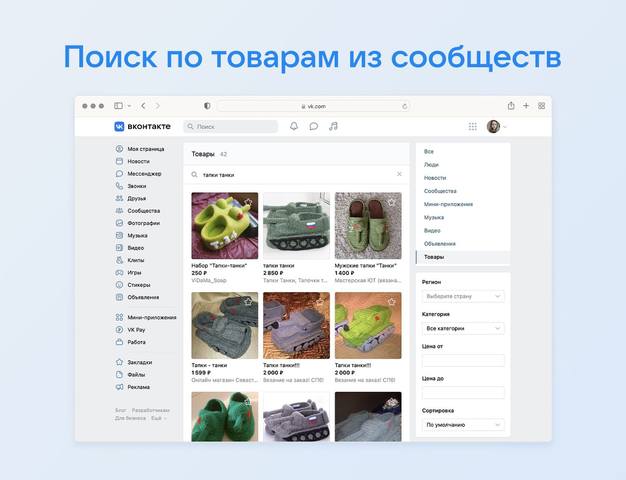The height and width of the screenshot is (480, 626).
Task: Open messages speech bubble icon in header
Action: [314, 126]
